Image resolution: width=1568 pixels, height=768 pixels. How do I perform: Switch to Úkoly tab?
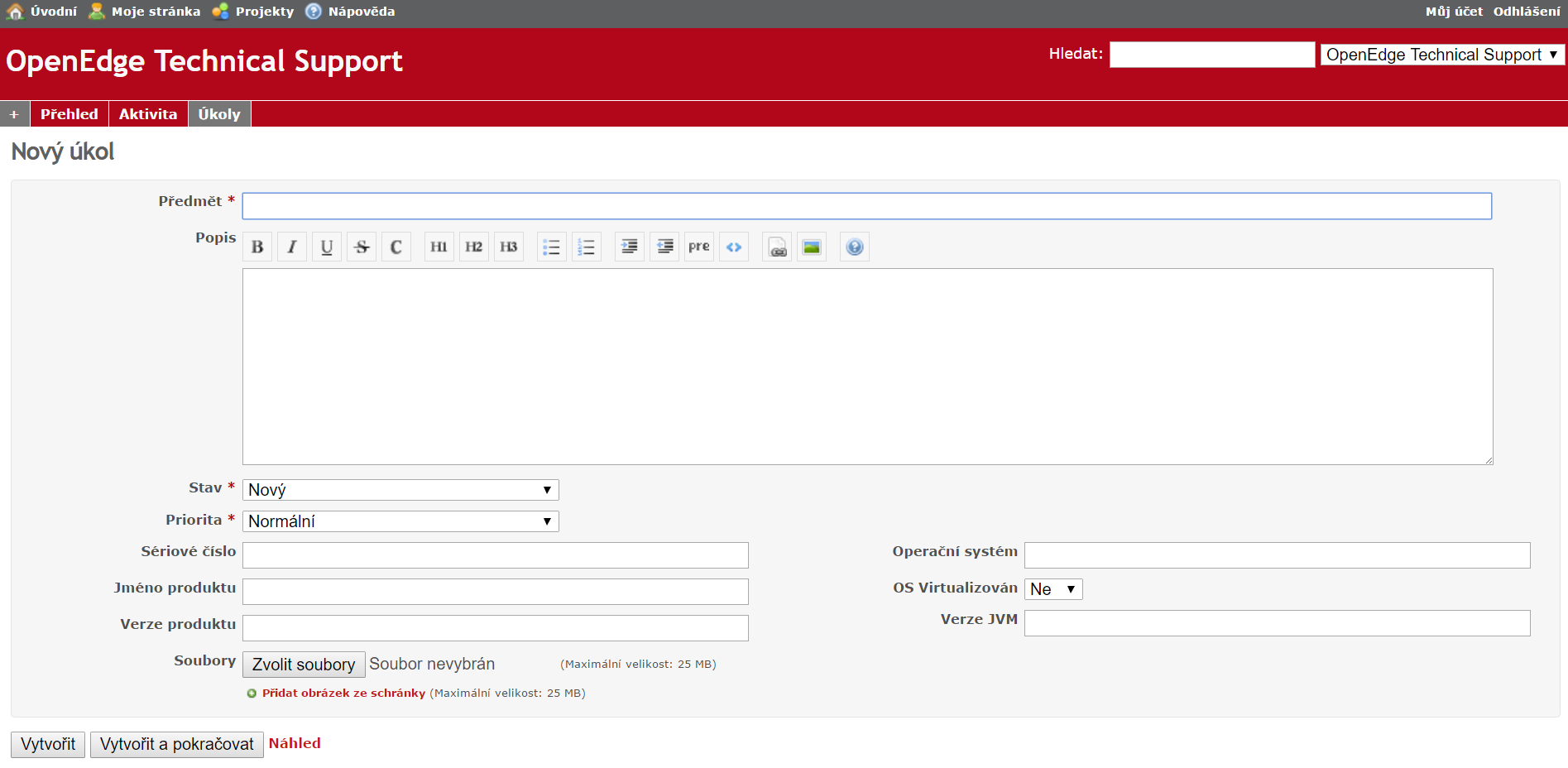[219, 114]
